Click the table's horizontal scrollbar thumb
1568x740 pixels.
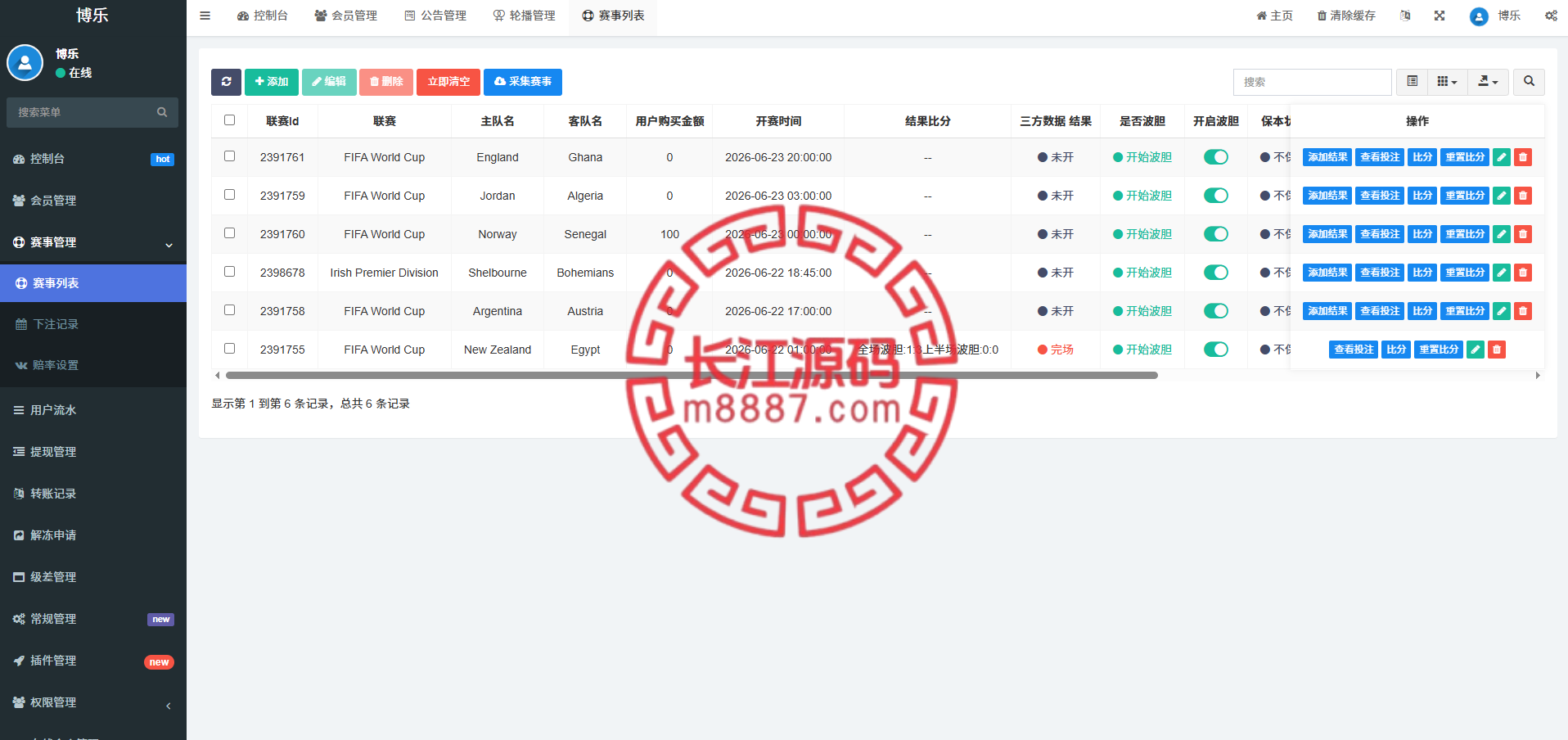(x=692, y=375)
